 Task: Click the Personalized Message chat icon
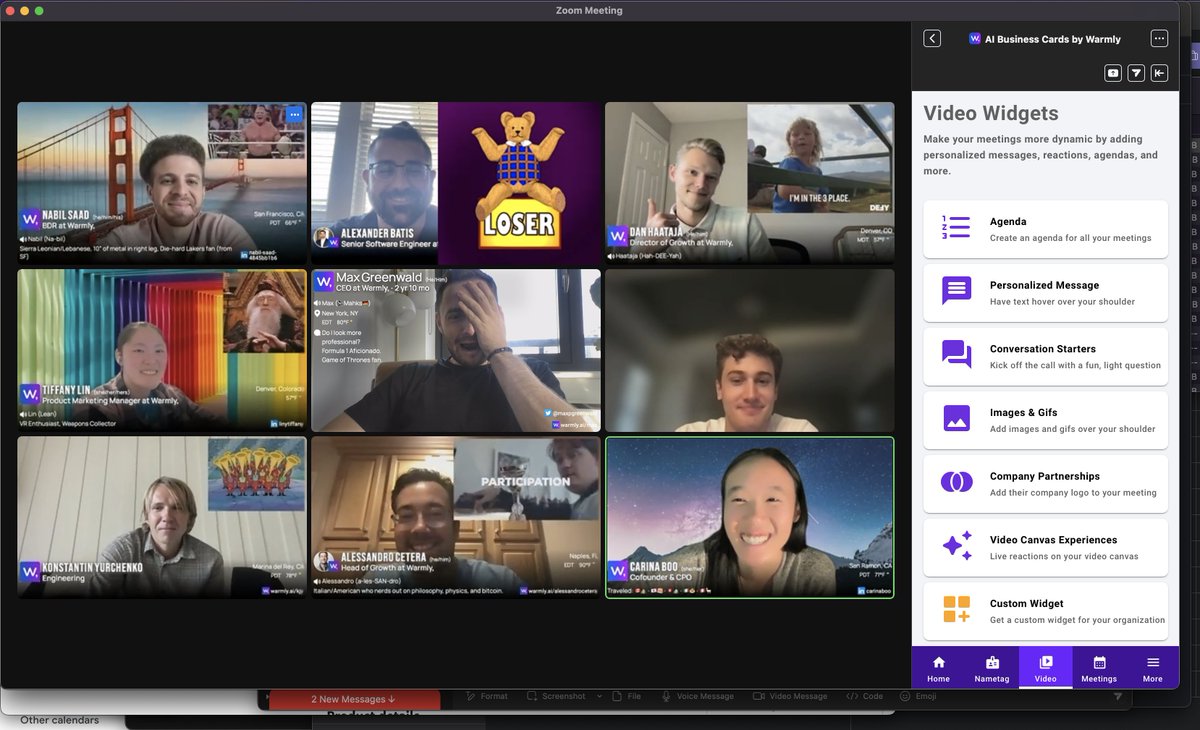[x=956, y=291]
